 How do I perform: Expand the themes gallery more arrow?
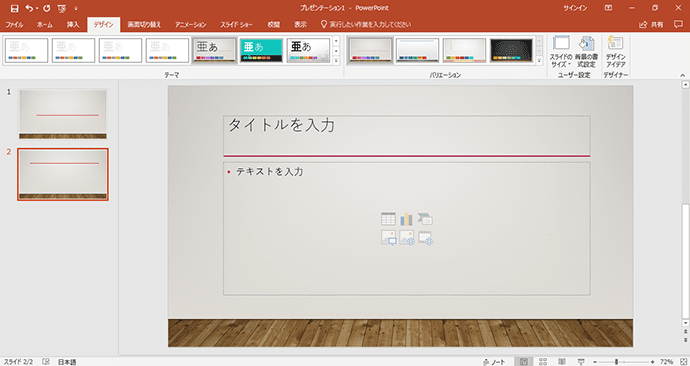336,61
